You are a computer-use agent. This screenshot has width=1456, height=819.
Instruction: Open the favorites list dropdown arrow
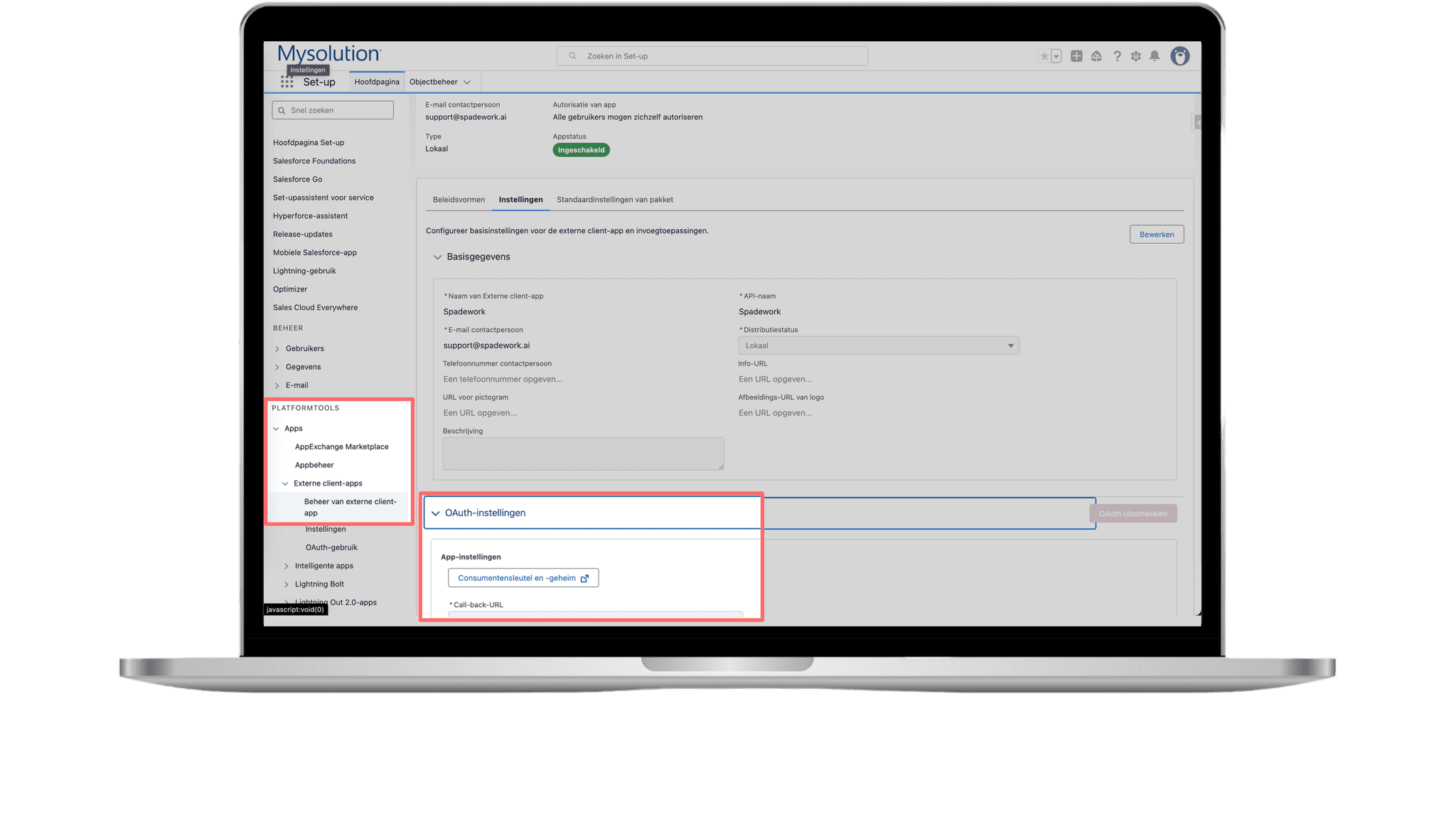1056,56
